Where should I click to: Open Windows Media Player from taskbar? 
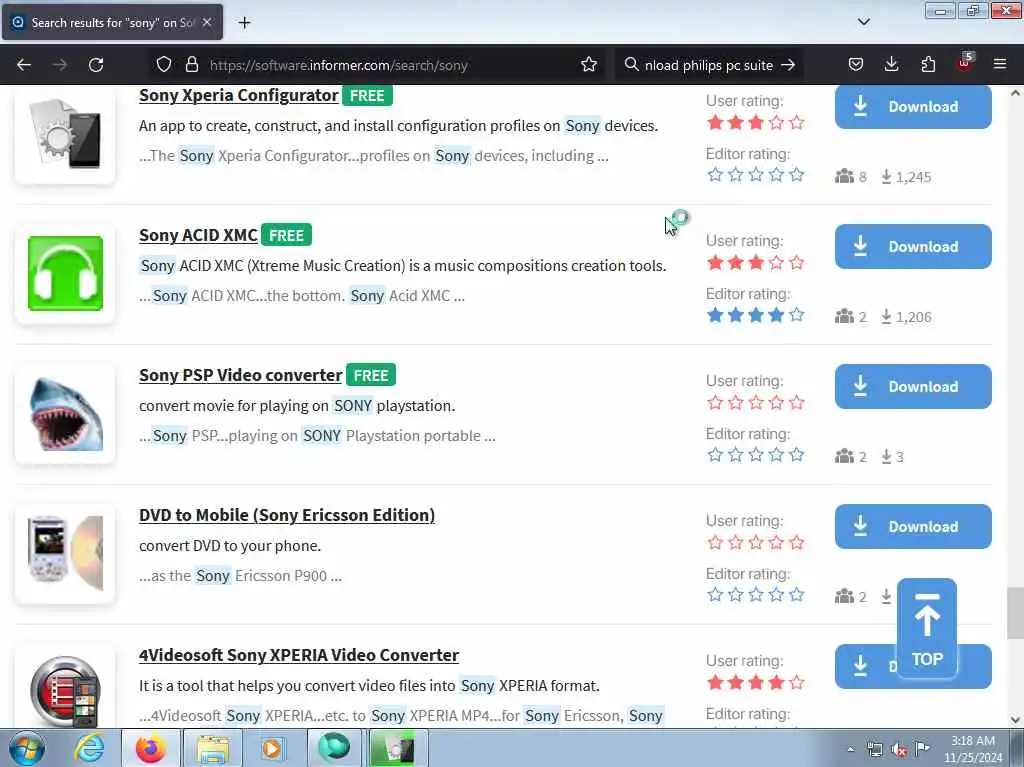(x=272, y=748)
